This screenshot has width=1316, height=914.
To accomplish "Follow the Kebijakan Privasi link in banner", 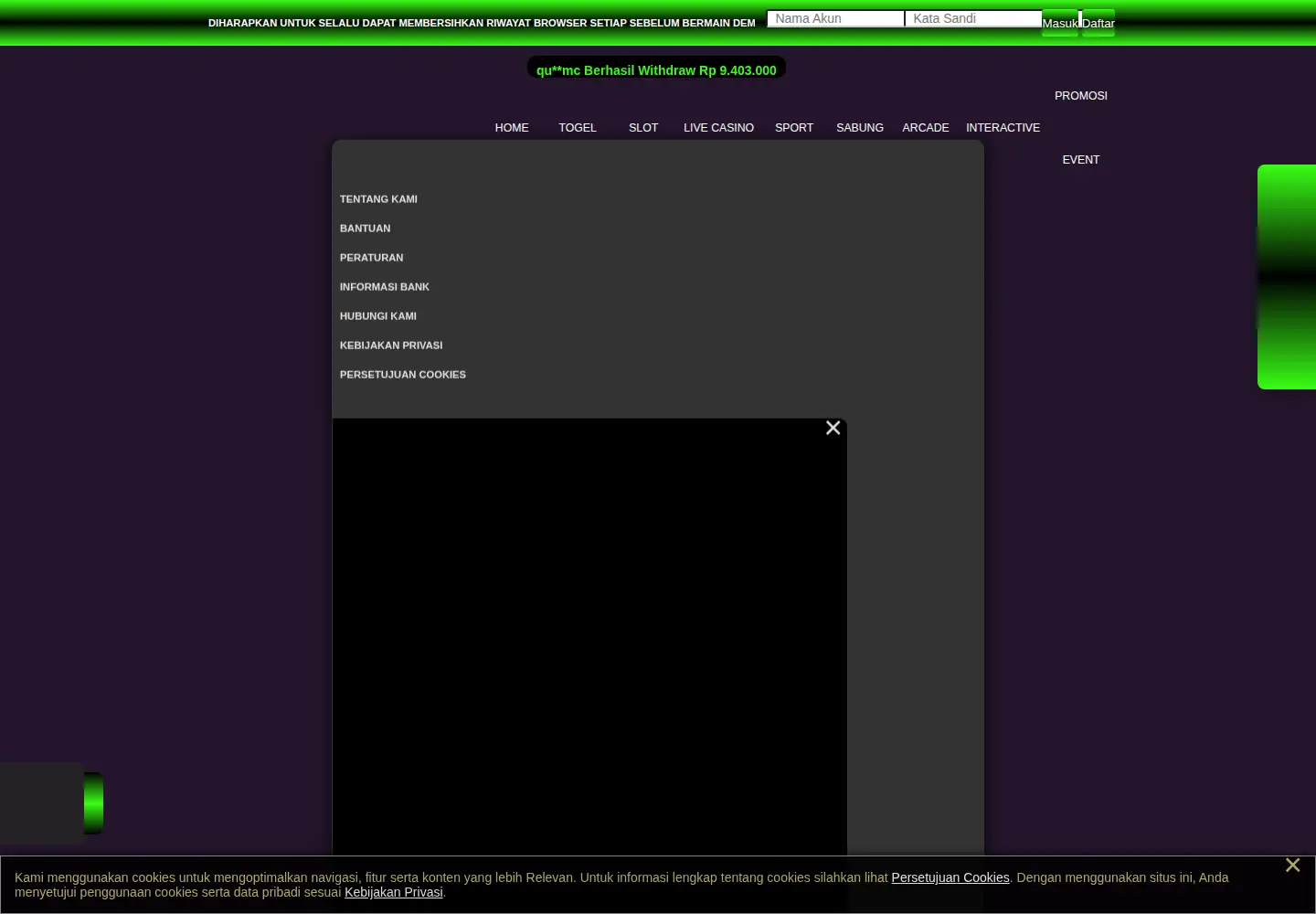I will [394, 892].
